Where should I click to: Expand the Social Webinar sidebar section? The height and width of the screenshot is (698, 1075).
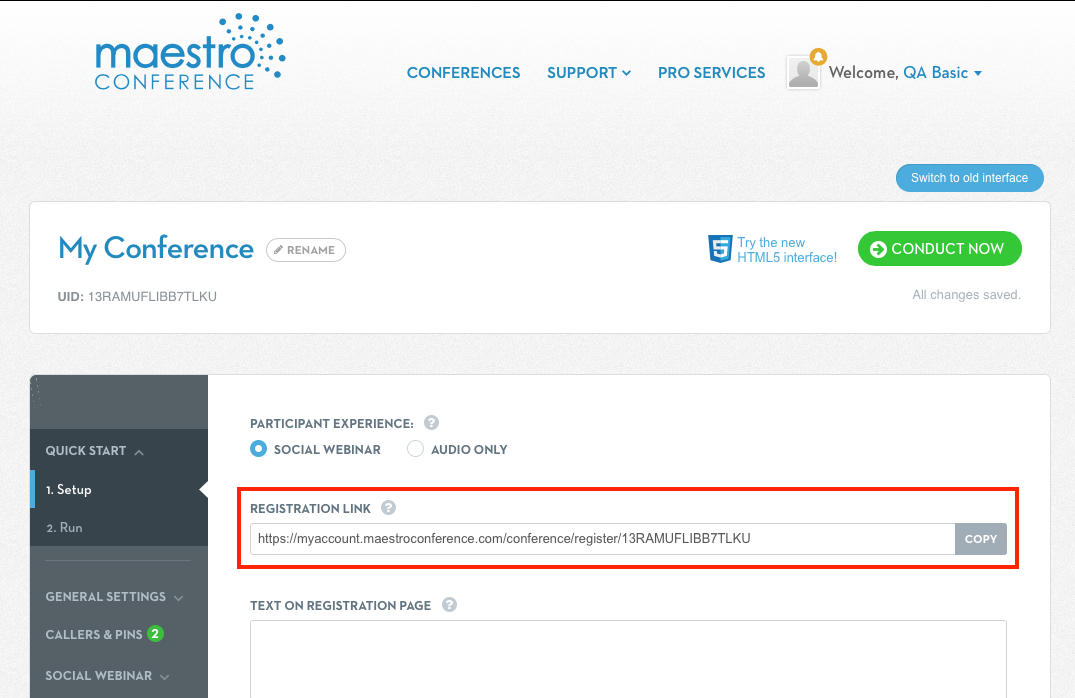(107, 675)
